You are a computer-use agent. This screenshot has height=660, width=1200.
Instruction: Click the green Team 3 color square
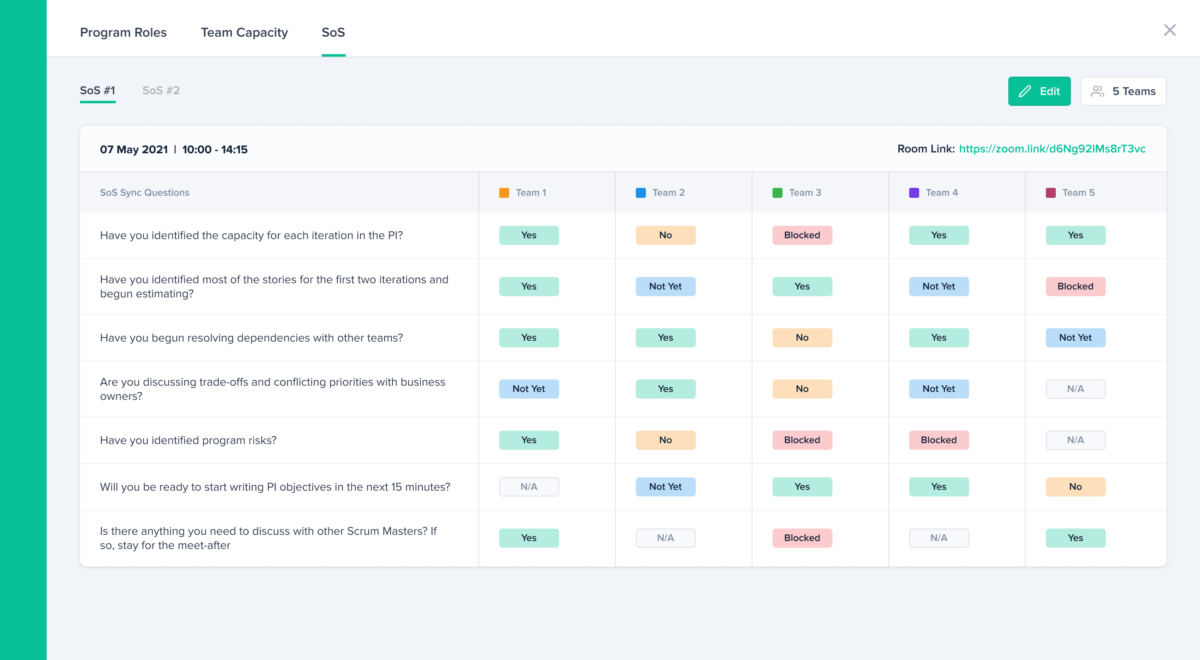pos(778,193)
